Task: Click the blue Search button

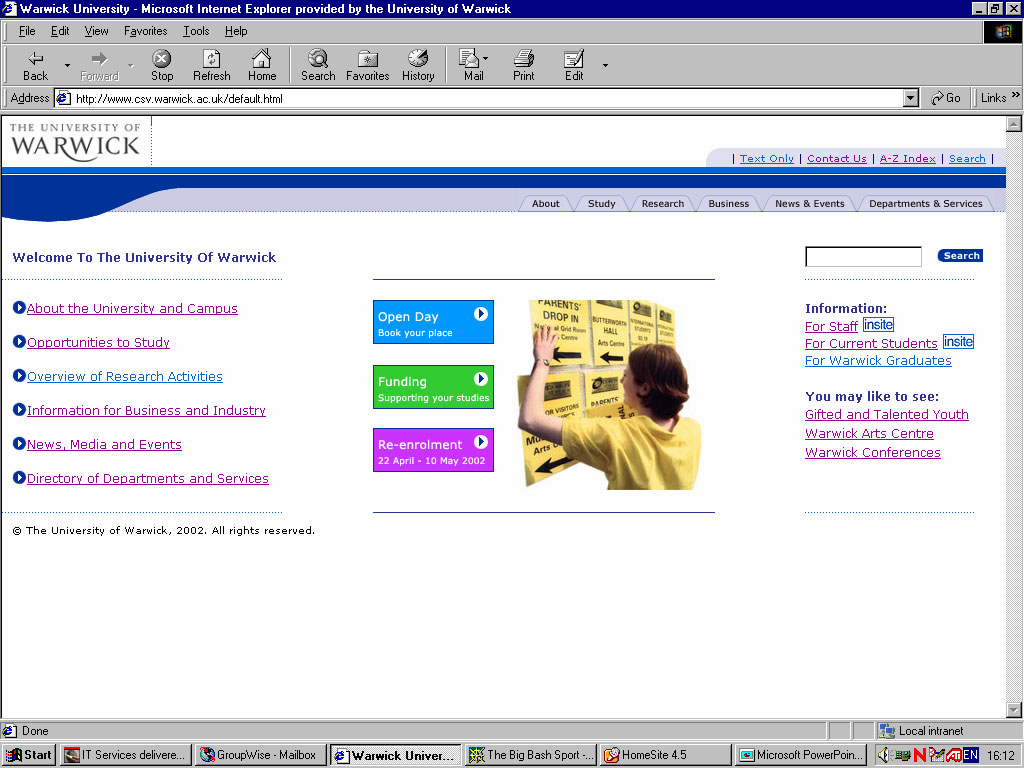Action: pos(960,256)
